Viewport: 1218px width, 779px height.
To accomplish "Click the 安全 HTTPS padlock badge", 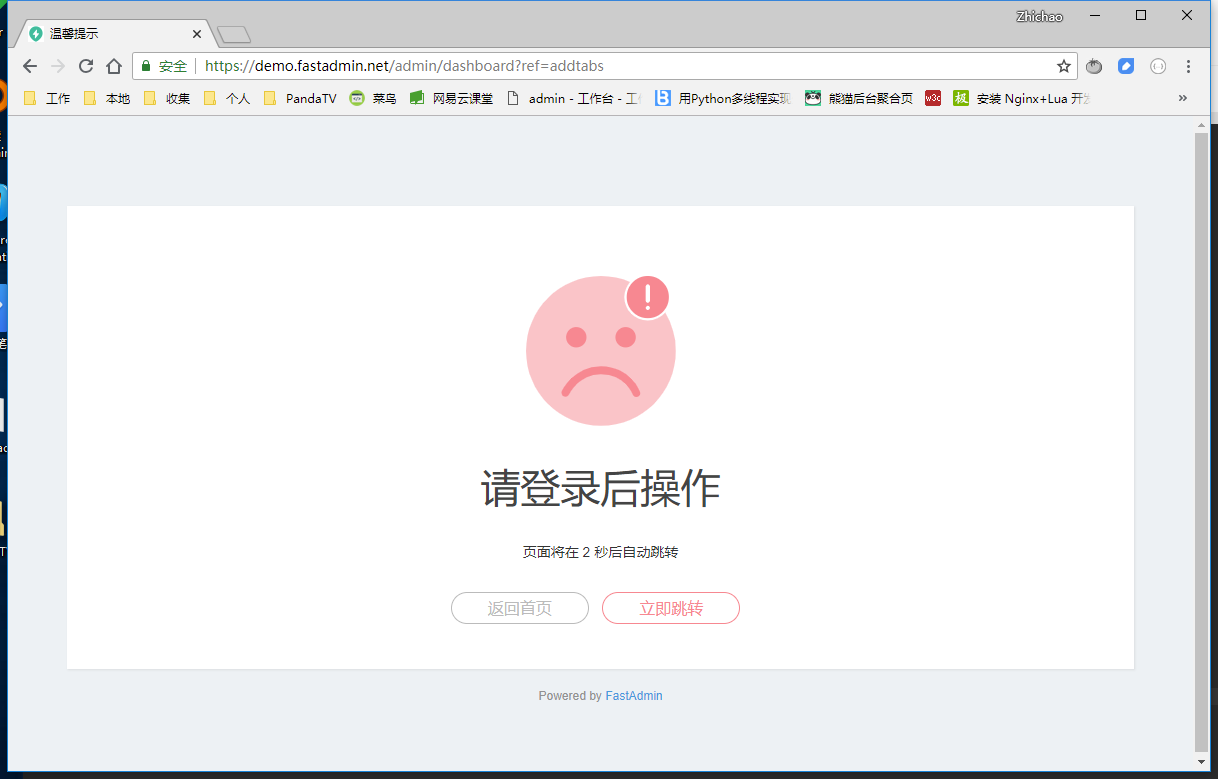I will [x=165, y=66].
